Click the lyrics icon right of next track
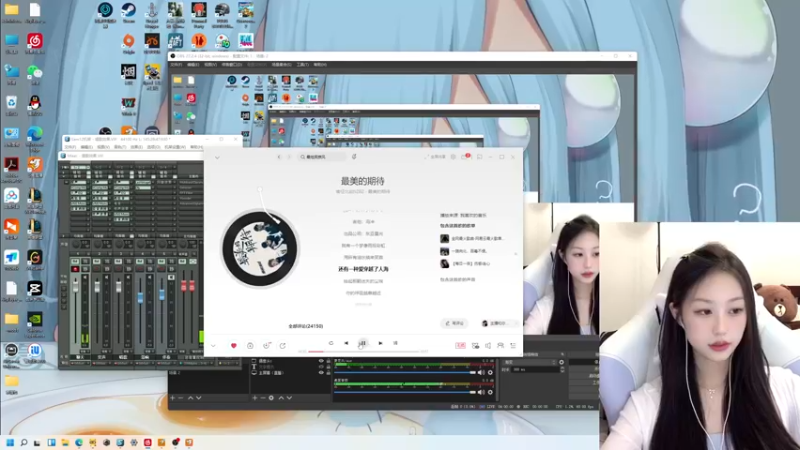 point(395,343)
